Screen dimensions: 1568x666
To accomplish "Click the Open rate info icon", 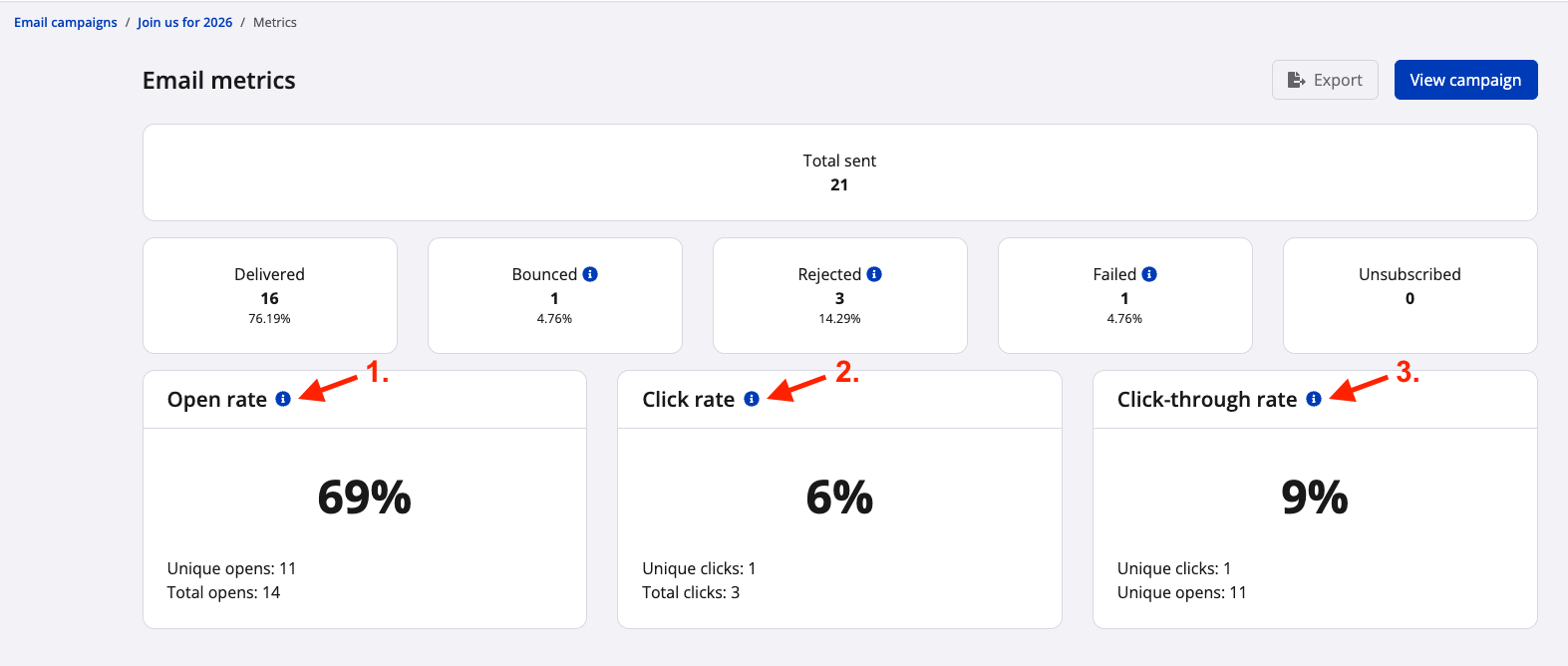I will point(283,399).
